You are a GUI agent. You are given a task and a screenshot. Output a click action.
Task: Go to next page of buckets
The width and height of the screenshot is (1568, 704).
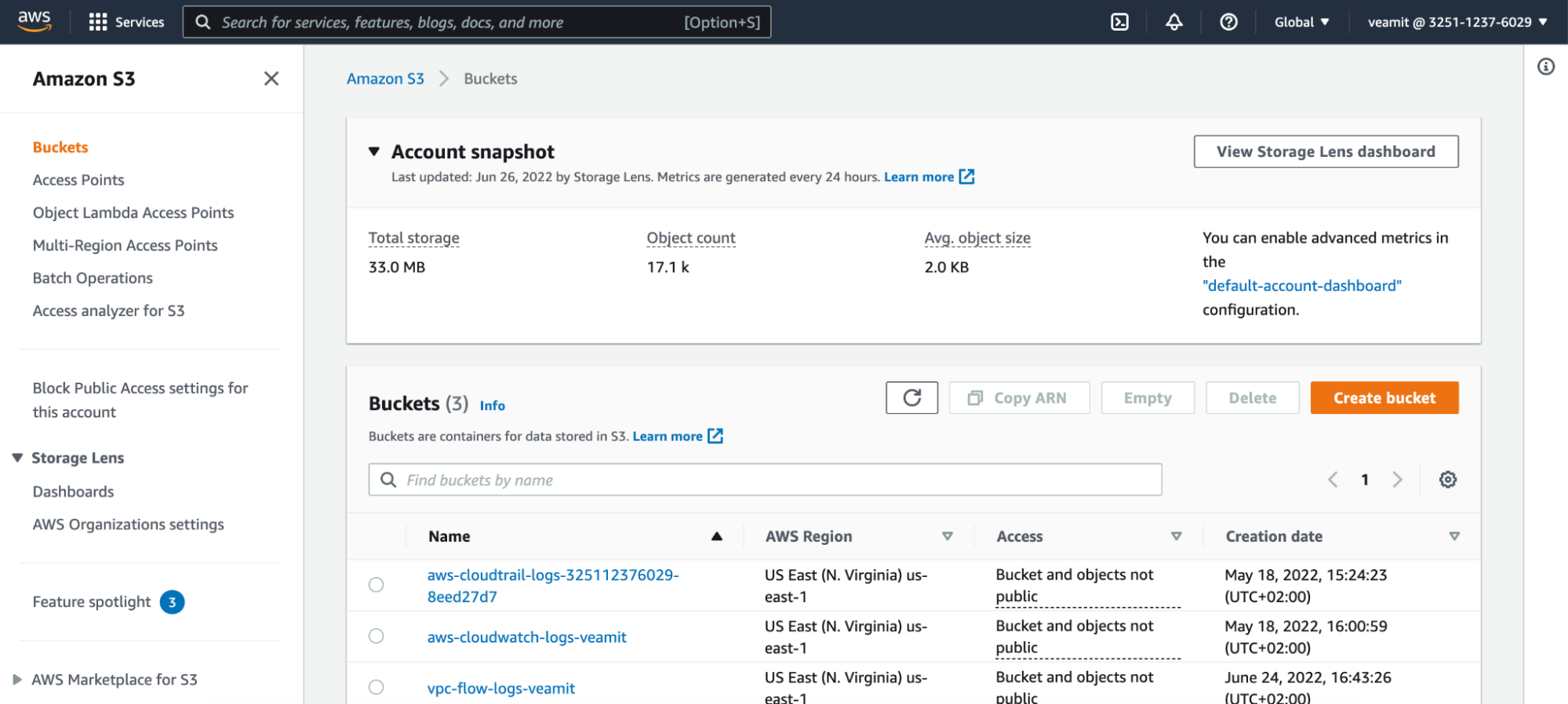point(1396,479)
